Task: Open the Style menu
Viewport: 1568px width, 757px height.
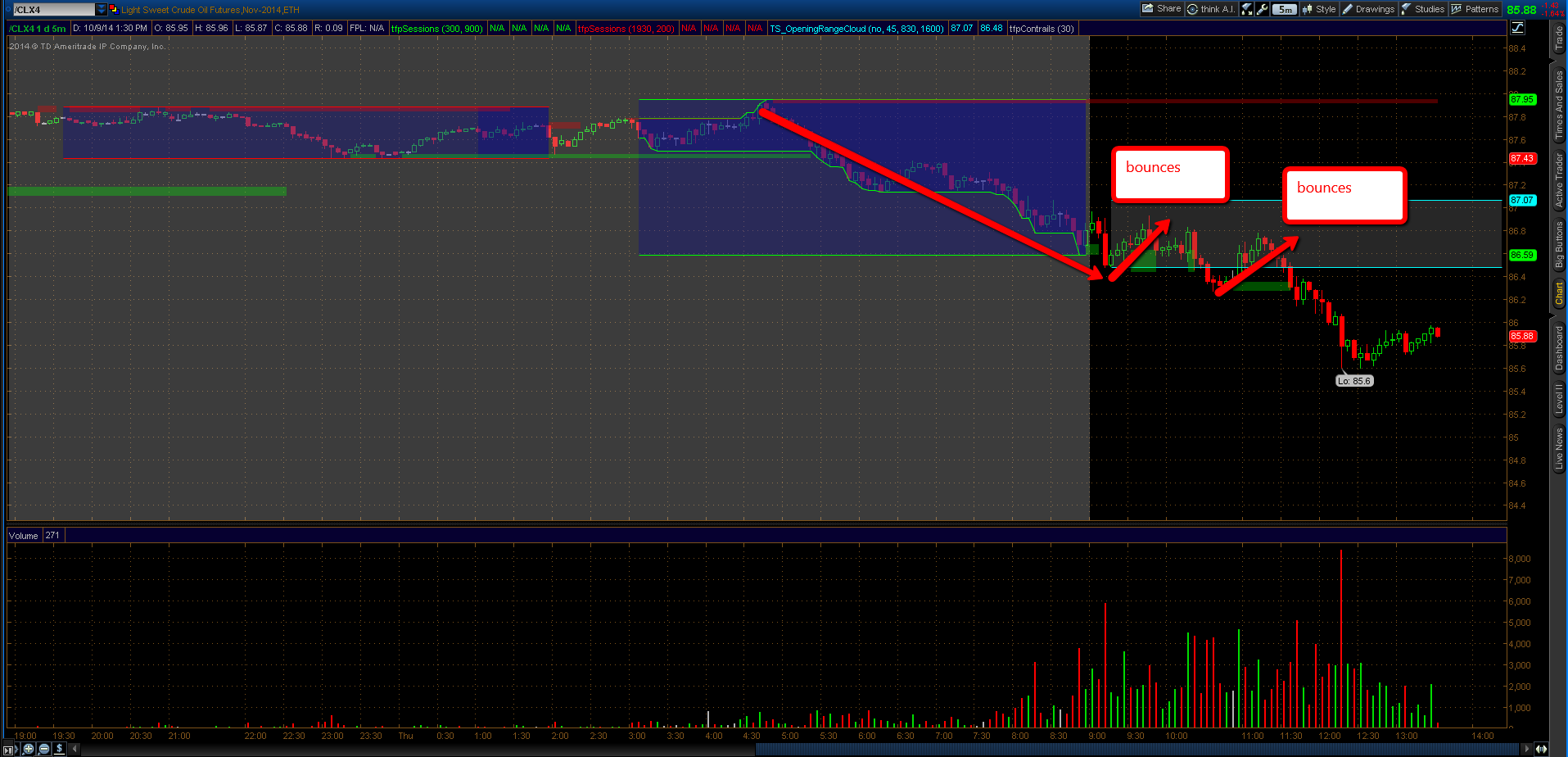Action: [x=1319, y=9]
